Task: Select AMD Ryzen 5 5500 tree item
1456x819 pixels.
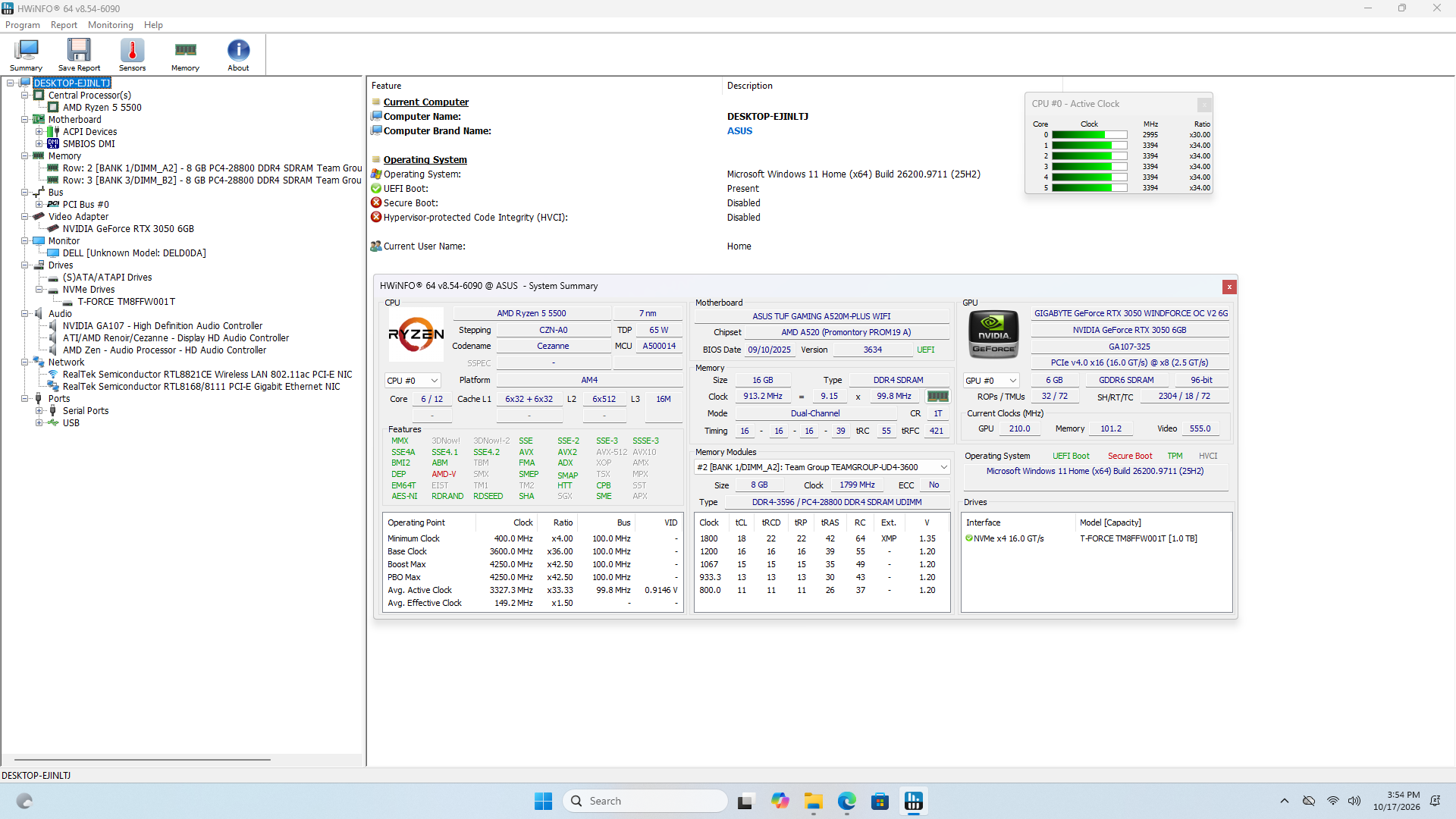Action: (102, 108)
